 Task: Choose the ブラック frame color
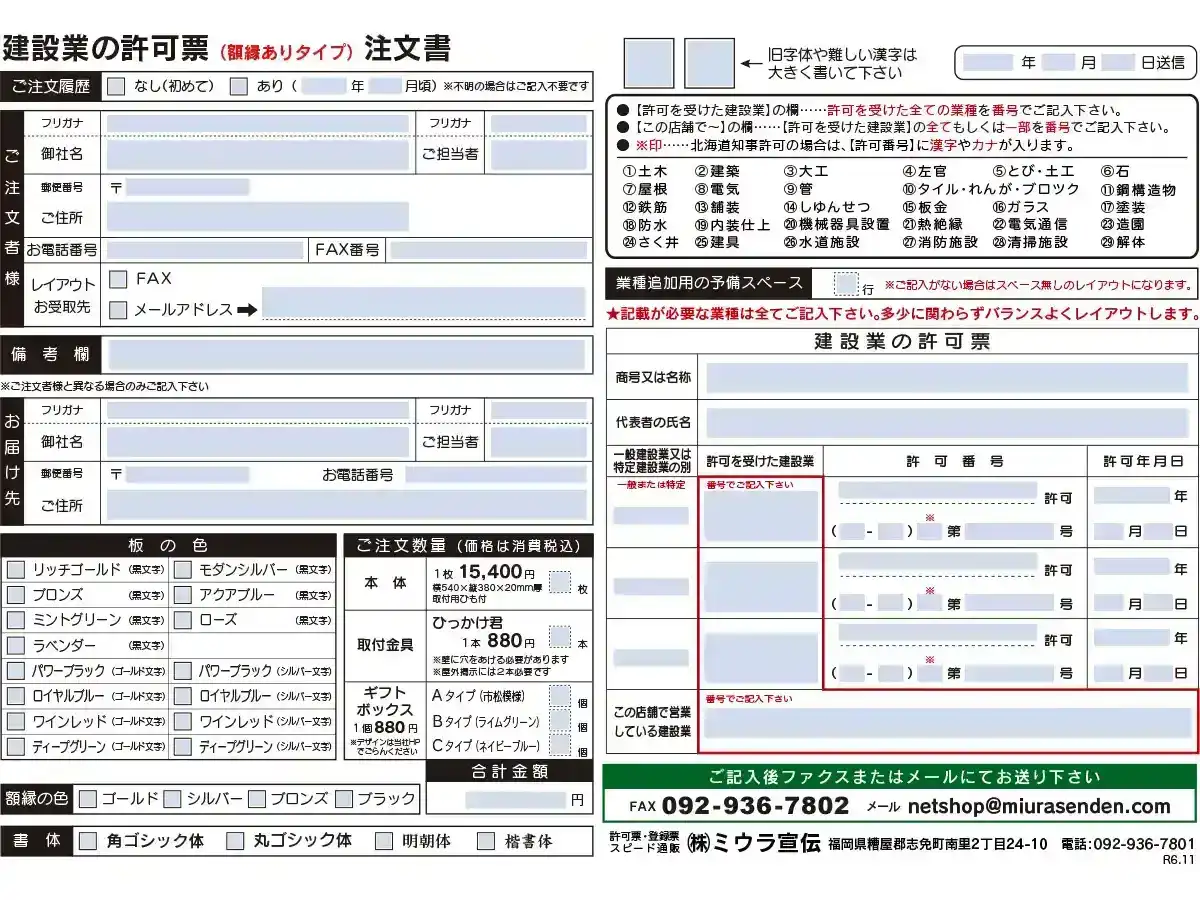[345, 798]
